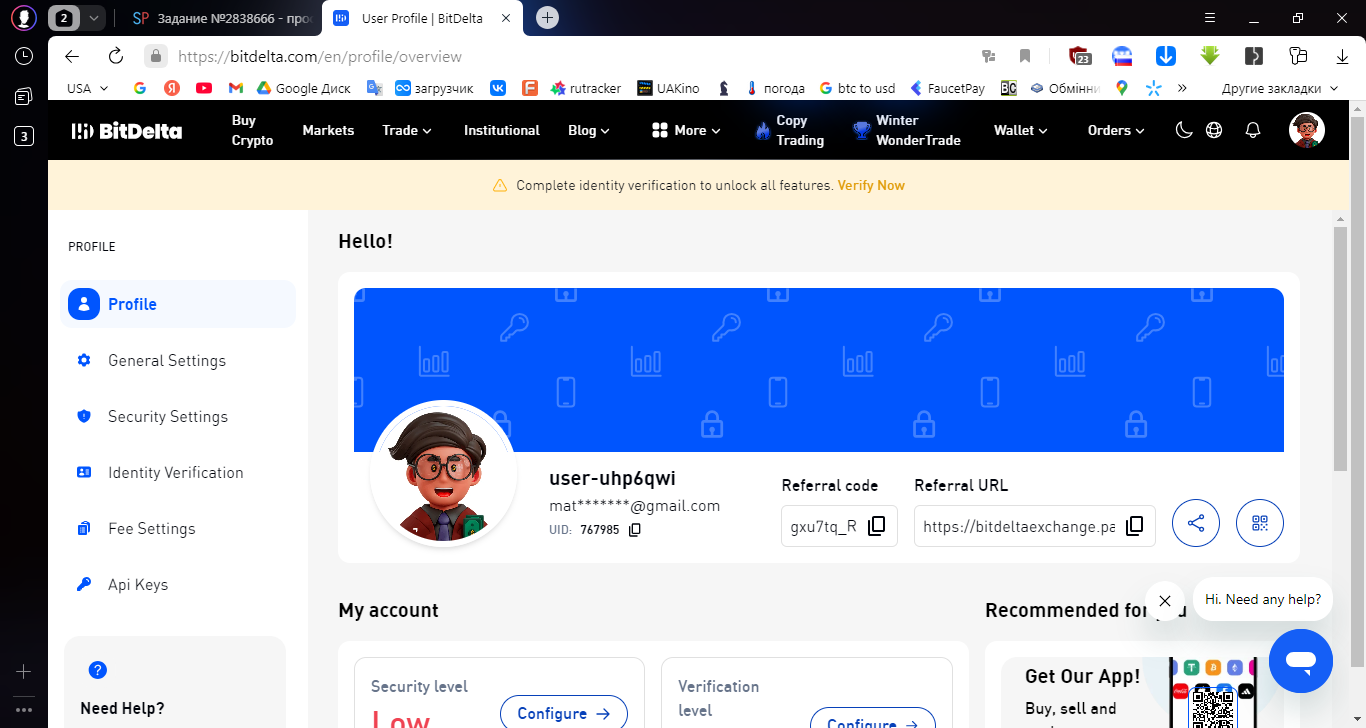1366x728 pixels.
Task: Open Winter WonderTrade
Action: point(906,130)
